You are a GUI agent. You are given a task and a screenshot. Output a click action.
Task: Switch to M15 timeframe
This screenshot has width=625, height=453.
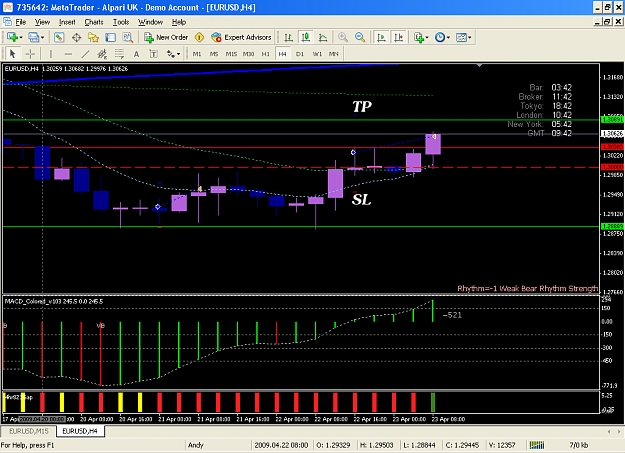[x=231, y=54]
